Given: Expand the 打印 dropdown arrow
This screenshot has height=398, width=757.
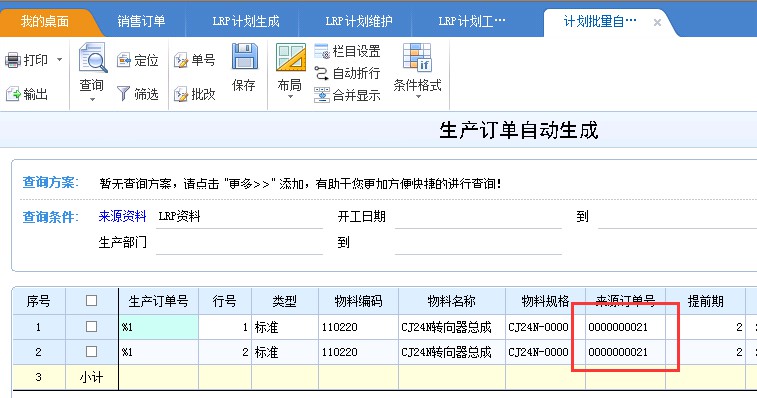Looking at the screenshot, I should [59, 60].
